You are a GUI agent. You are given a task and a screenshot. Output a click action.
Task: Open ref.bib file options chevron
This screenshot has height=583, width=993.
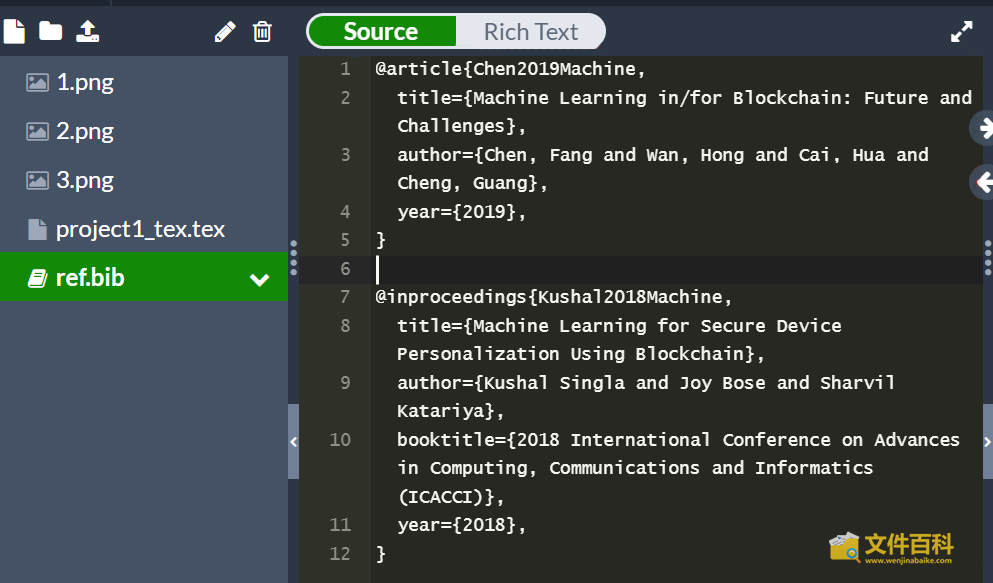click(x=259, y=279)
